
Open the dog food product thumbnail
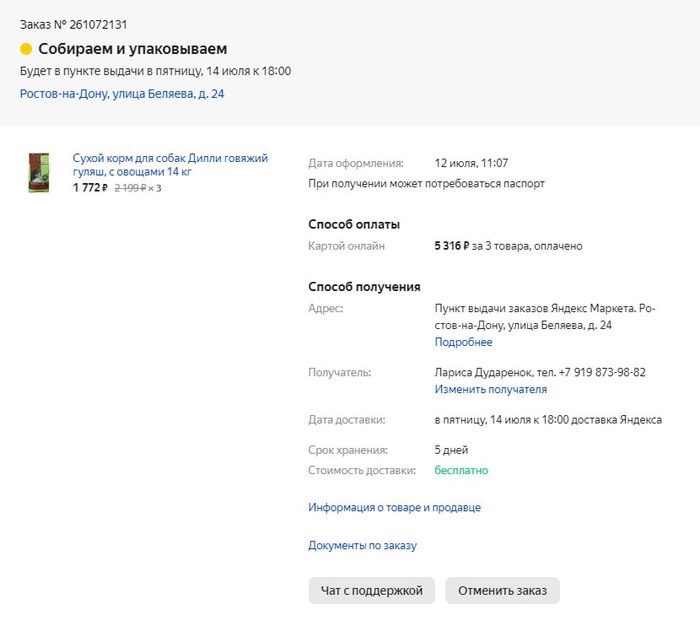pyautogui.click(x=39, y=173)
